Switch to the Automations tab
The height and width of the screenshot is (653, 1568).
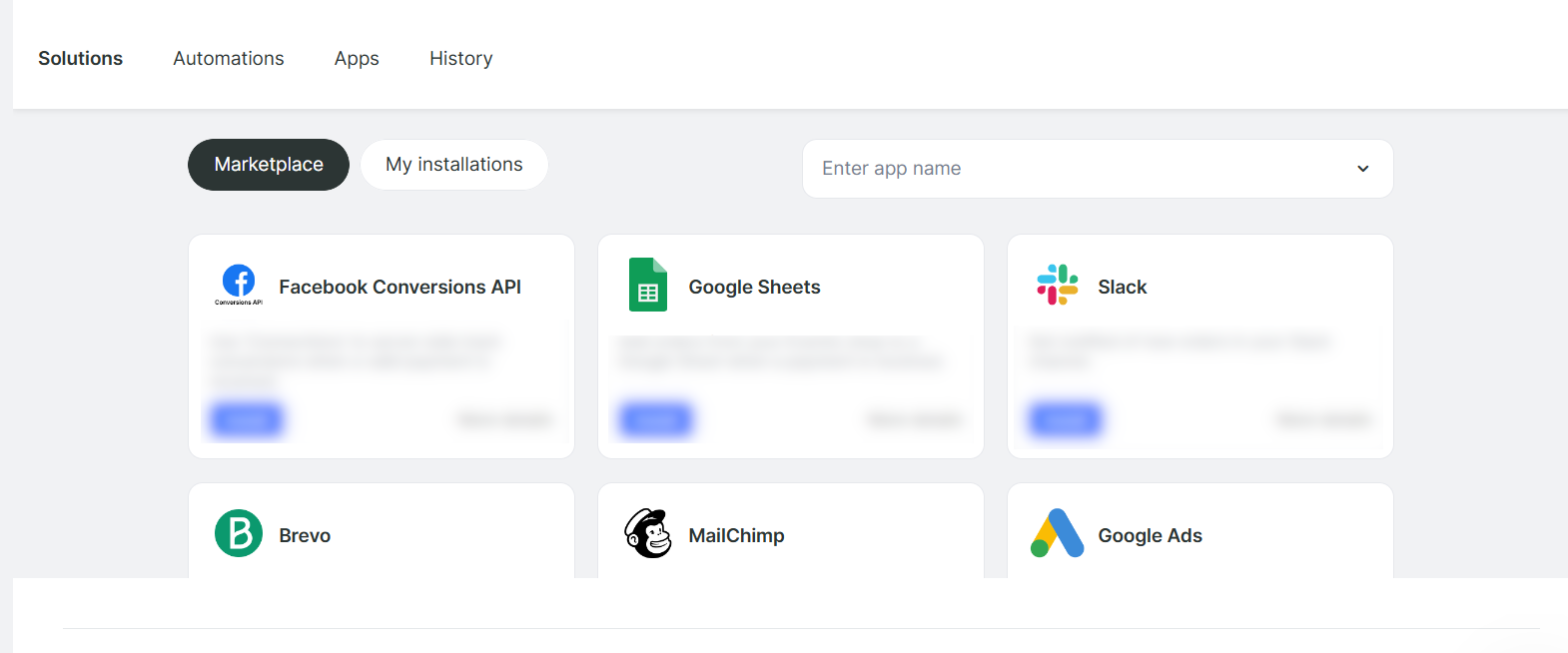(229, 58)
